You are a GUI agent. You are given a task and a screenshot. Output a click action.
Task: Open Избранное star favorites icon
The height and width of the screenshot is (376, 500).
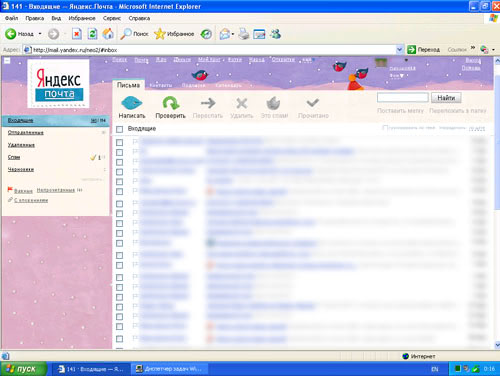(x=160, y=34)
